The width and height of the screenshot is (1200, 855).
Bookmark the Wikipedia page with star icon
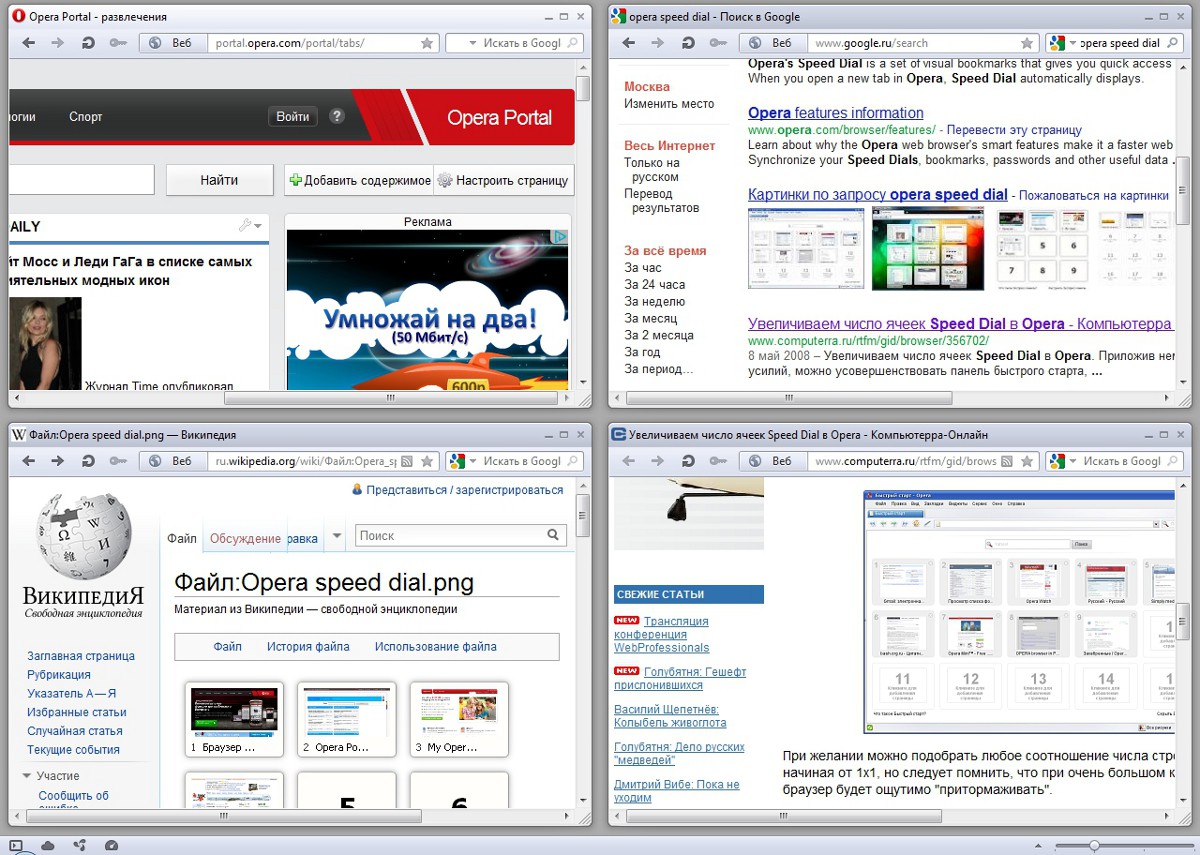[427, 461]
